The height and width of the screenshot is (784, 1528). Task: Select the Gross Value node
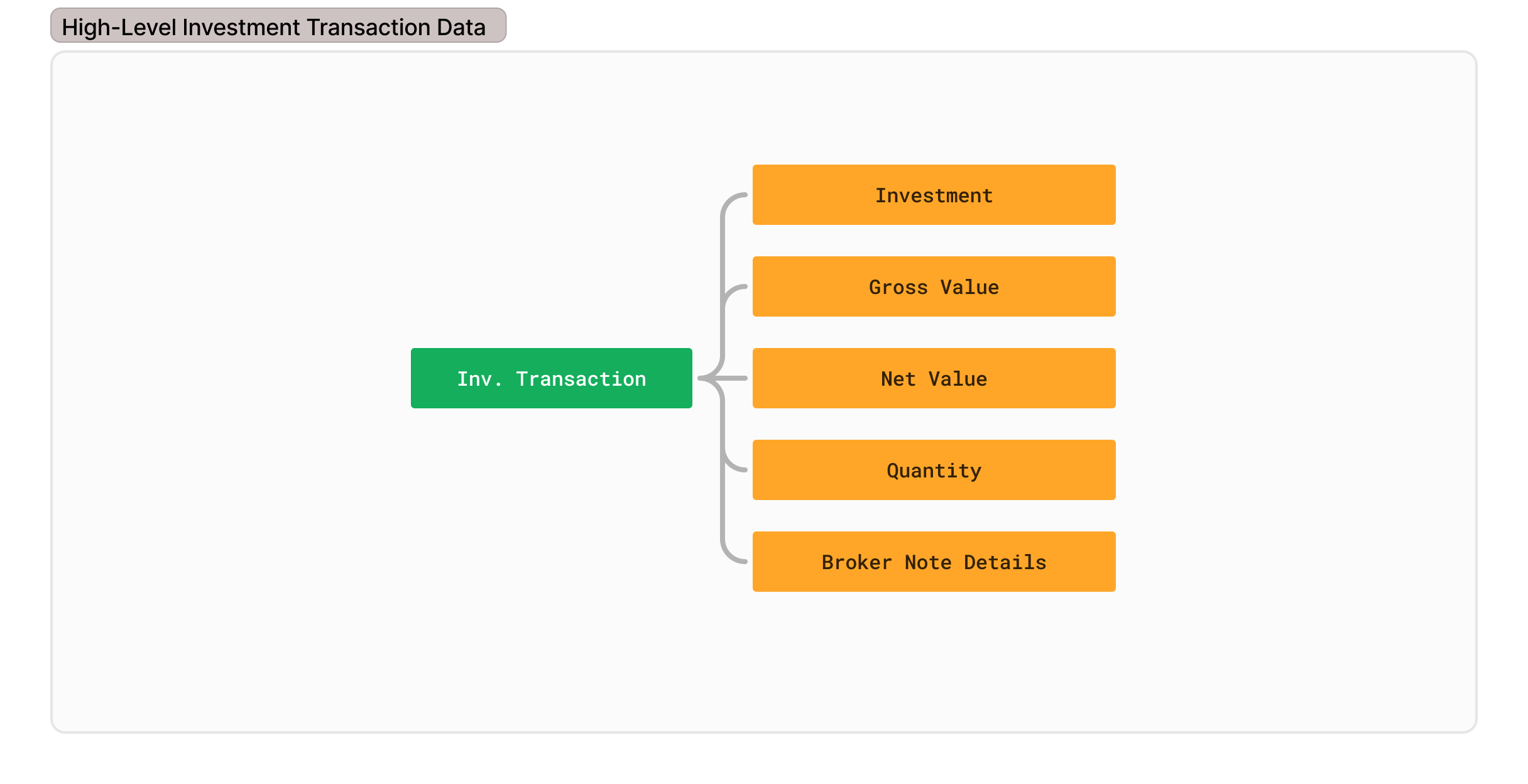[934, 286]
